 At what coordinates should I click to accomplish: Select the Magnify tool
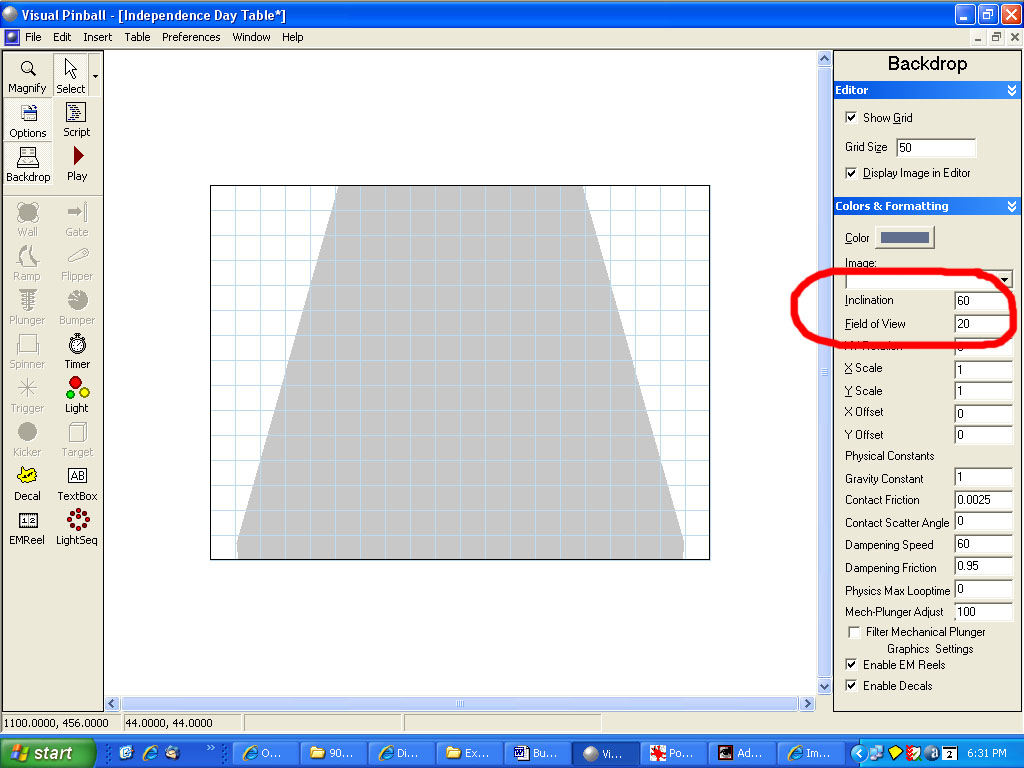click(28, 75)
